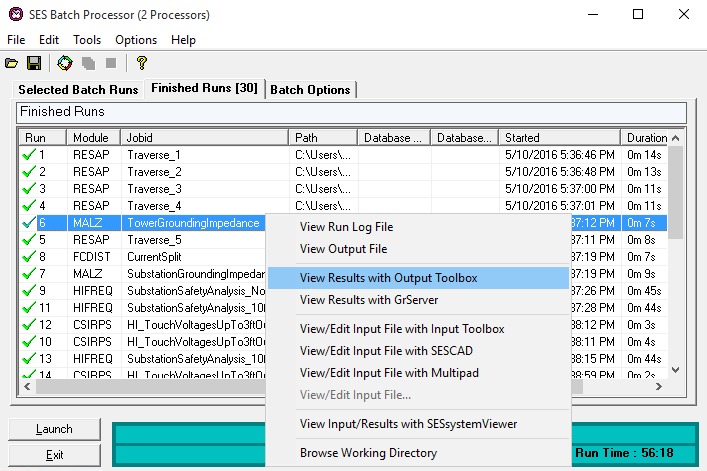Choose View/Edit Input File with Multipad
Image resolution: width=707 pixels, height=471 pixels.
[x=418, y=373]
